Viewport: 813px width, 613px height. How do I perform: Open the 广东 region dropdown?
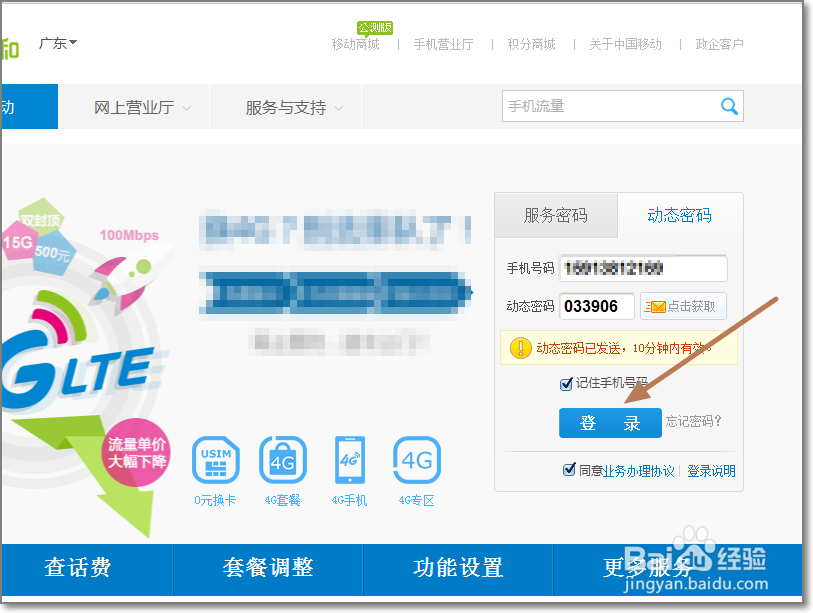point(57,43)
